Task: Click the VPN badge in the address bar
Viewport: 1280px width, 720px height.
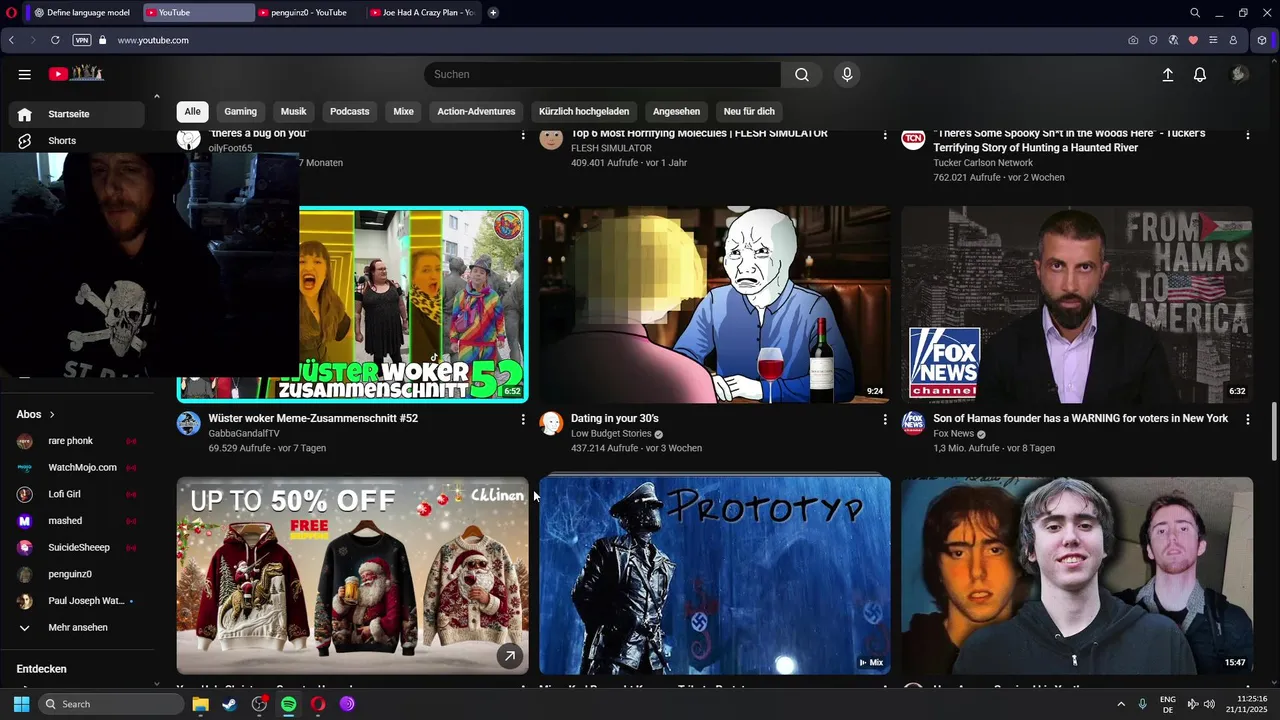Action: pos(82,40)
